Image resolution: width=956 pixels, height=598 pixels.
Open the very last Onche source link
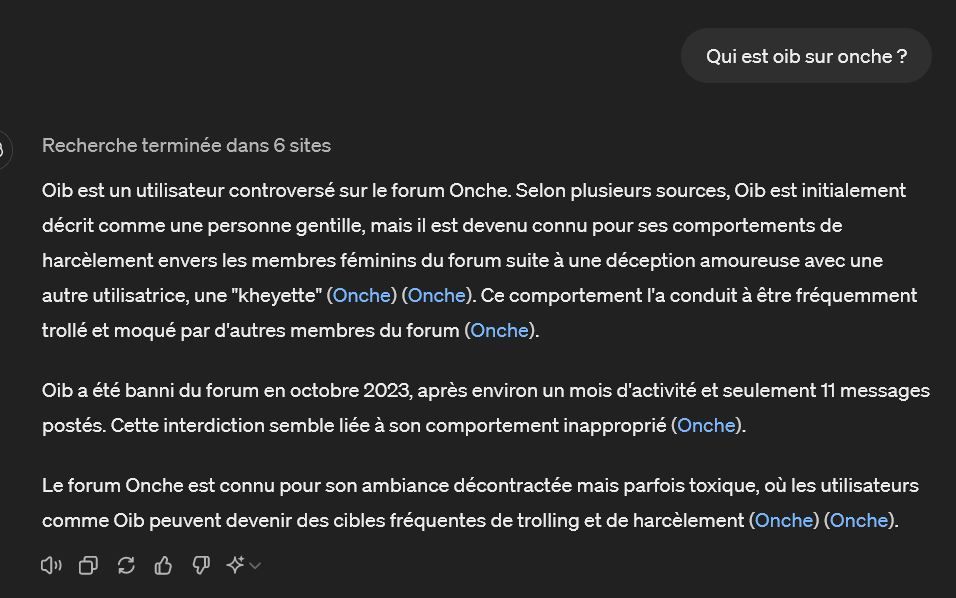(x=859, y=520)
